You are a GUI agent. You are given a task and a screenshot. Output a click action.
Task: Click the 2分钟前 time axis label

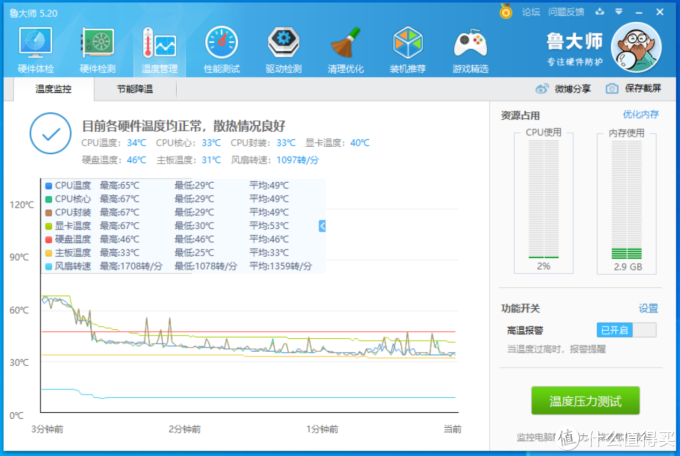click(185, 429)
